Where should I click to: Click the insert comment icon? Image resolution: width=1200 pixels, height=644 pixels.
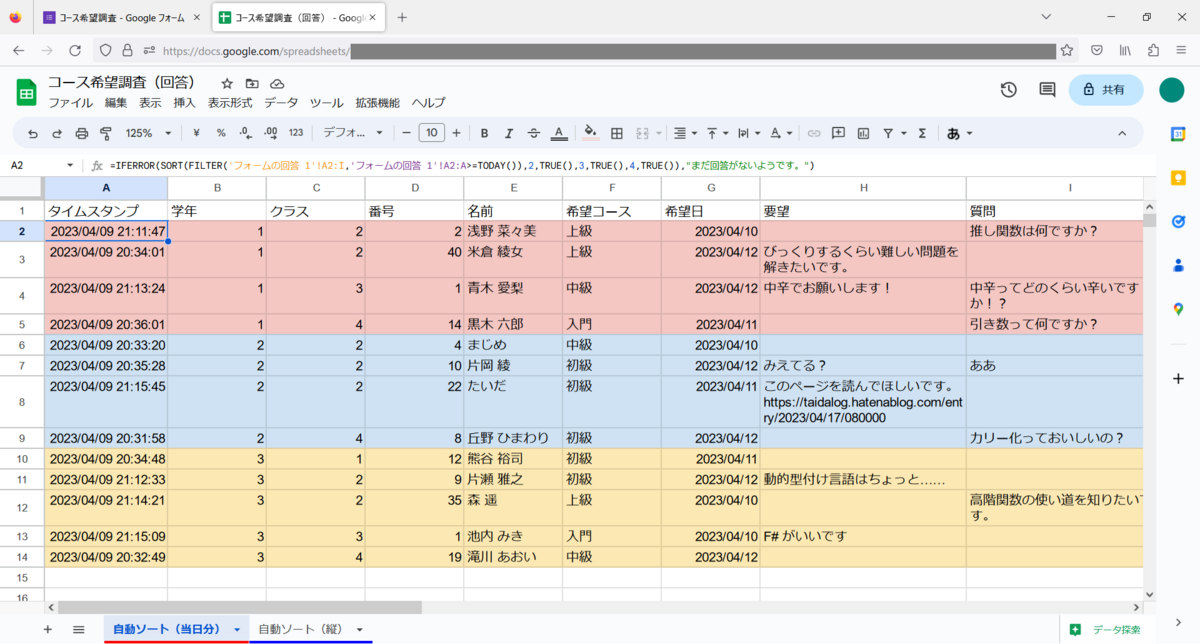tap(838, 133)
